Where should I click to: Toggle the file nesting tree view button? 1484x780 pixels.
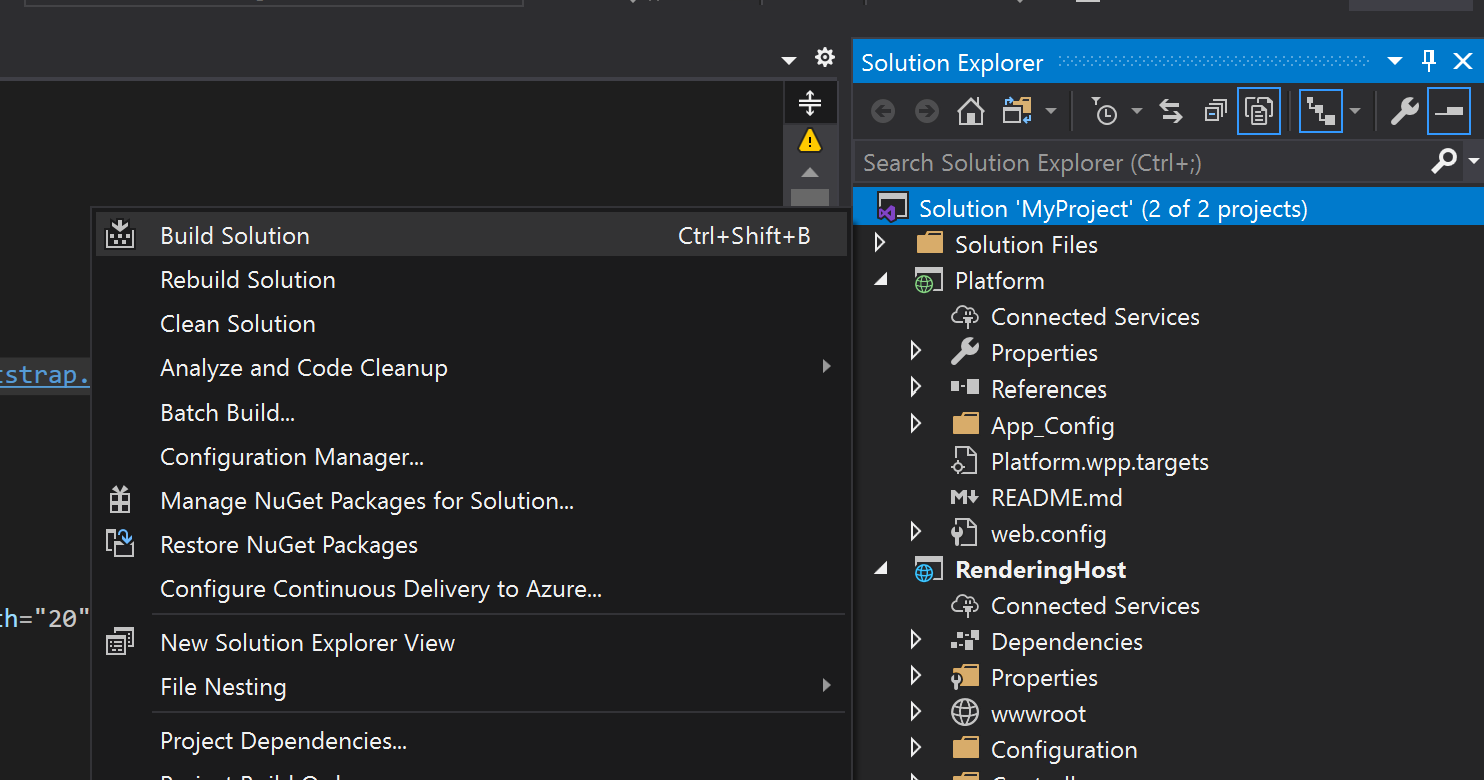(x=1320, y=111)
